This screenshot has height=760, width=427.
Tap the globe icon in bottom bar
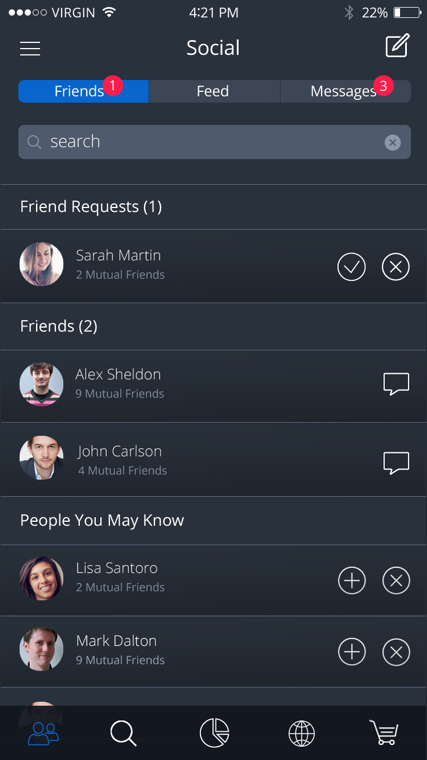pos(301,733)
